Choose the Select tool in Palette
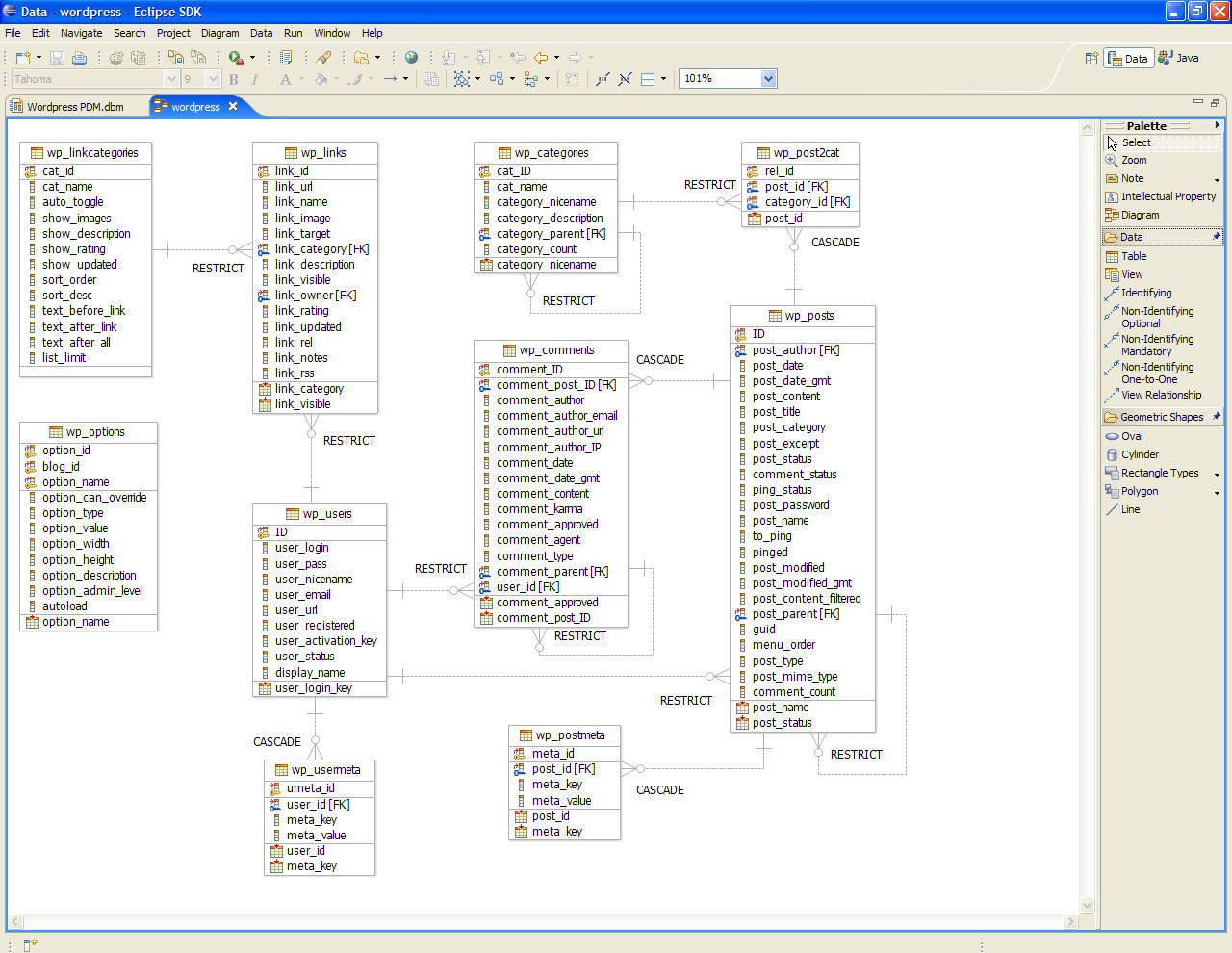Image resolution: width=1232 pixels, height=953 pixels. click(x=1162, y=142)
